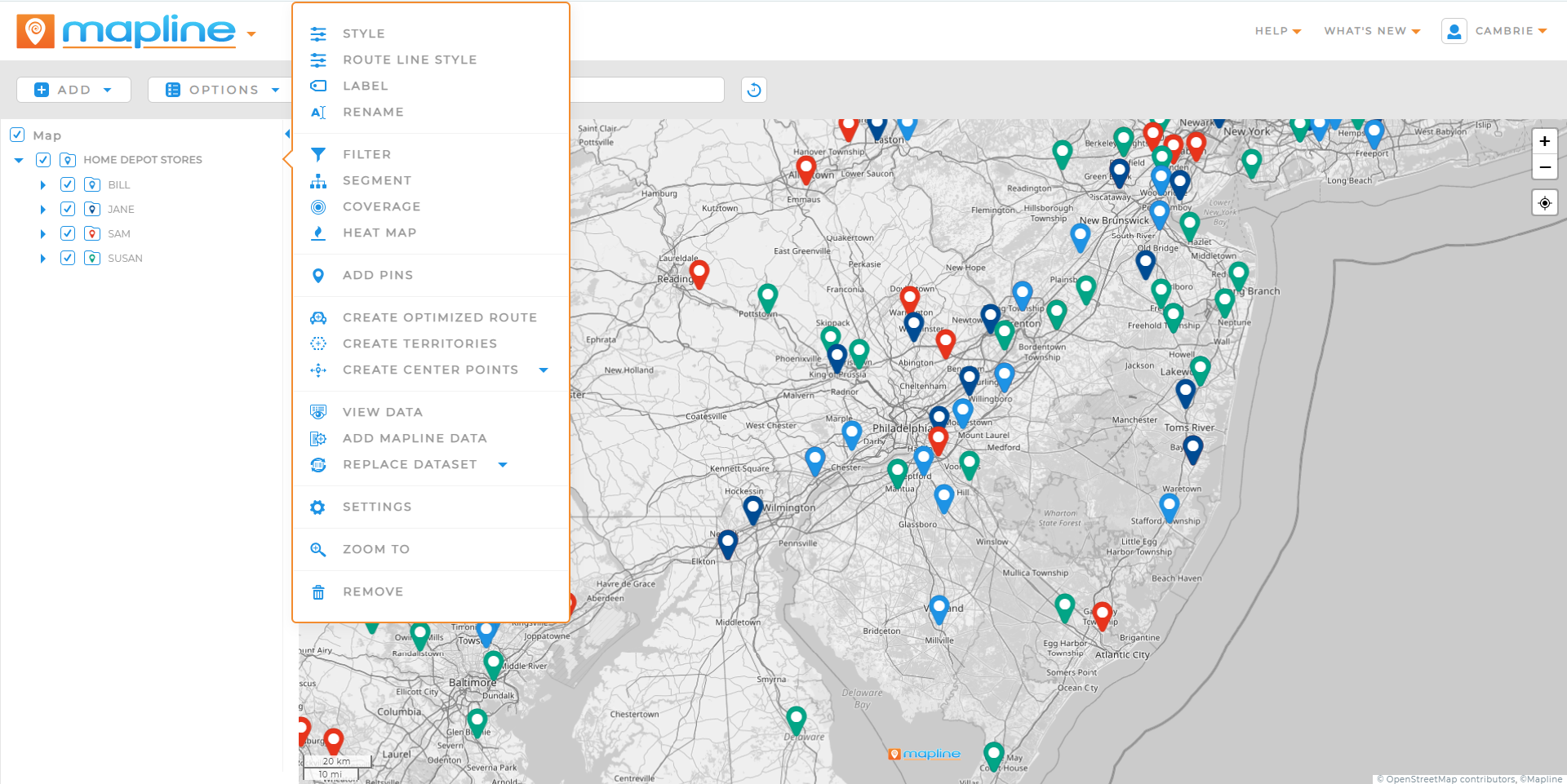Click the Rename text-cursor icon

[x=318, y=112]
